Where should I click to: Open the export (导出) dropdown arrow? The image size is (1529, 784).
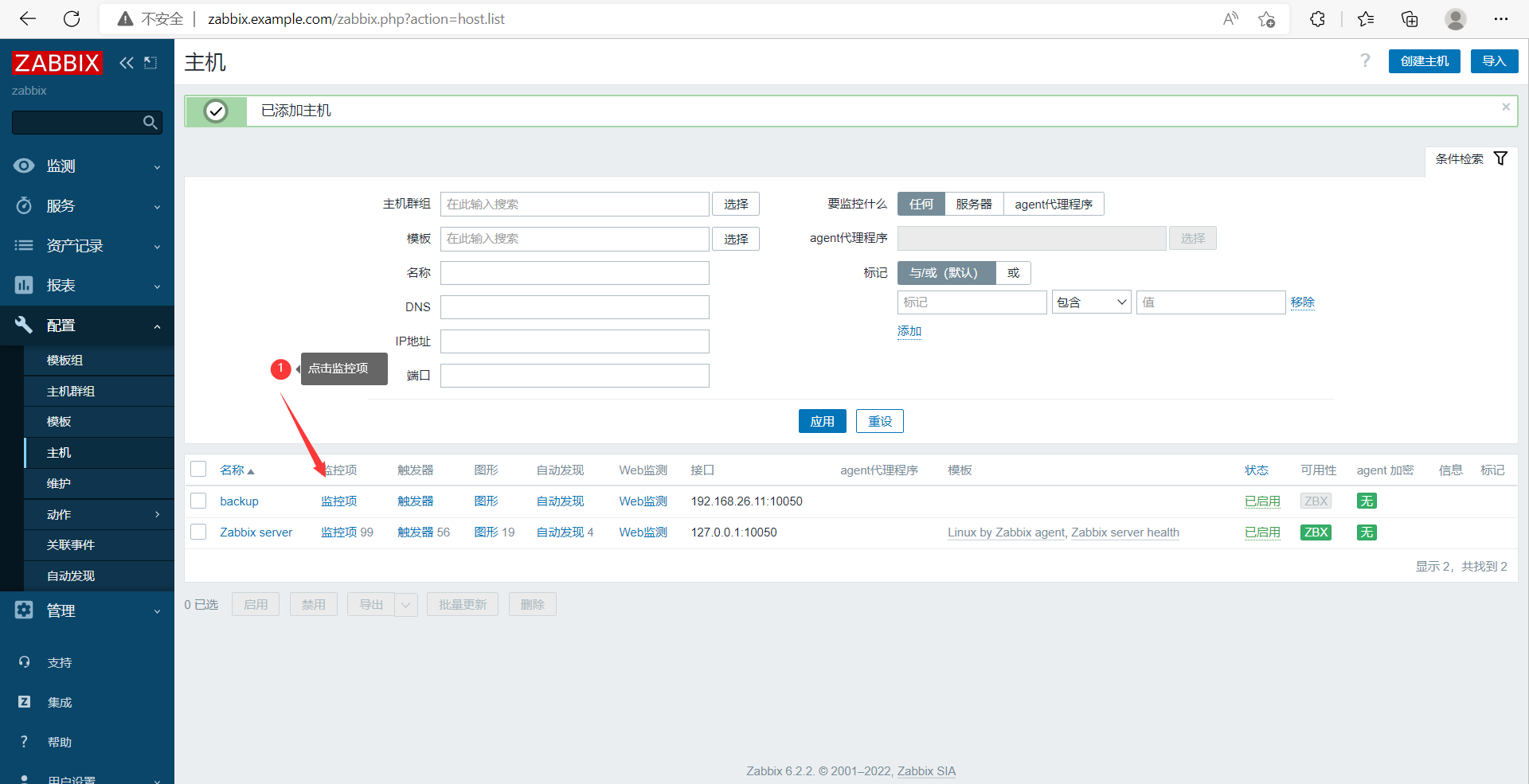(x=405, y=604)
